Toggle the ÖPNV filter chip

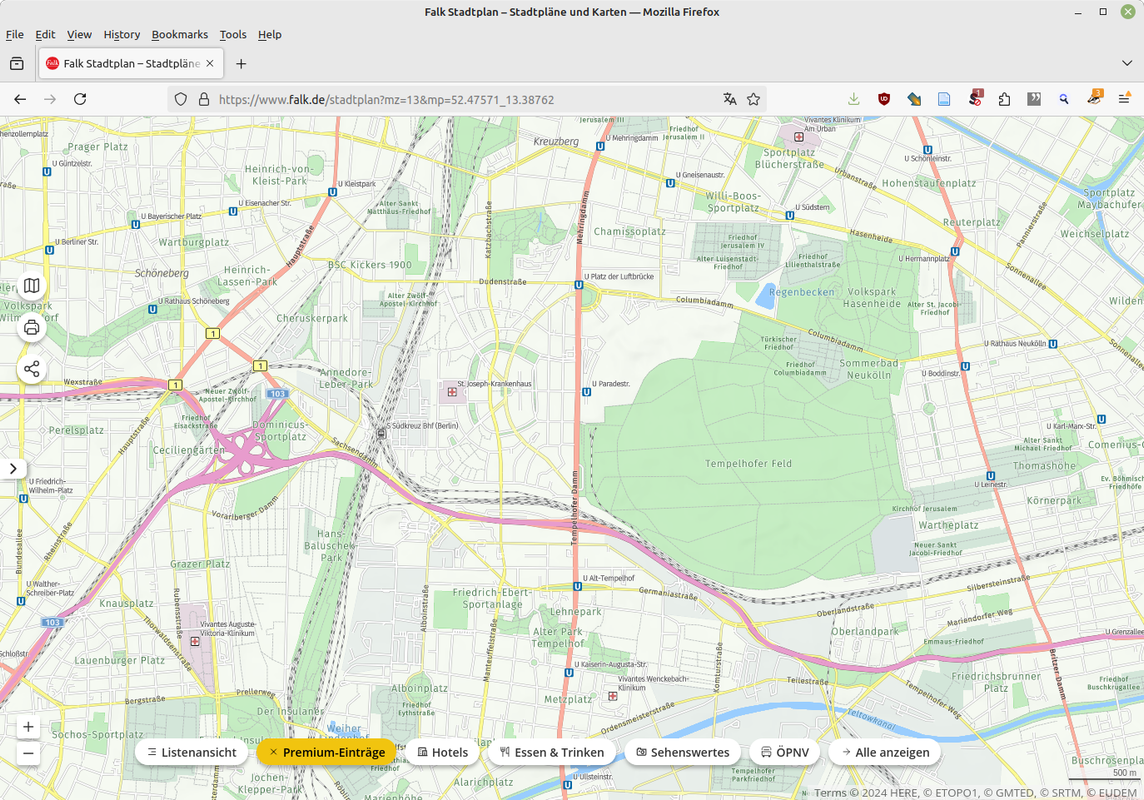784,752
